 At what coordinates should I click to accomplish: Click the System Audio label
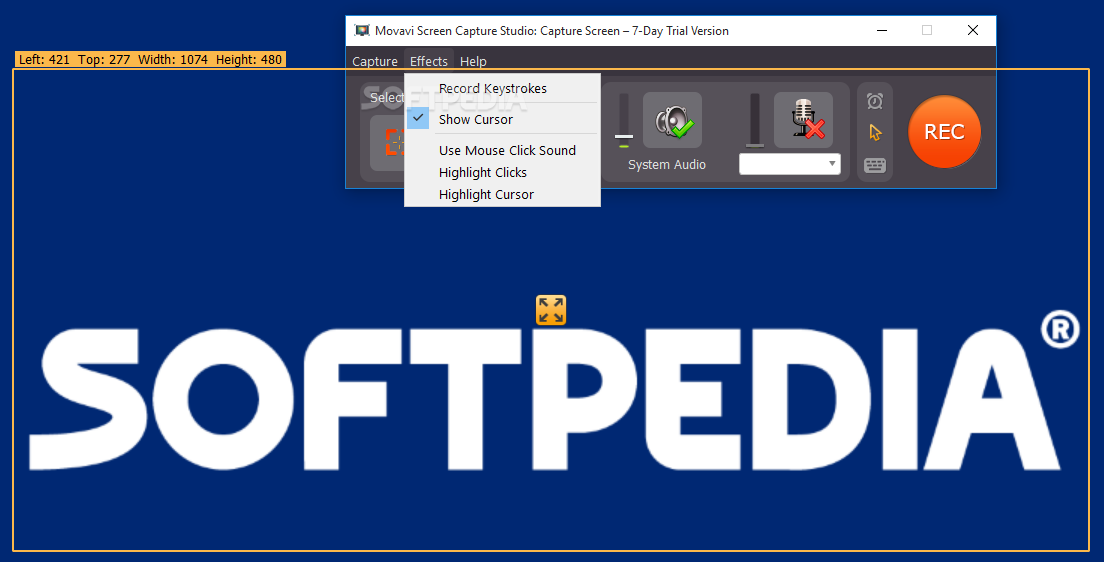coord(667,164)
